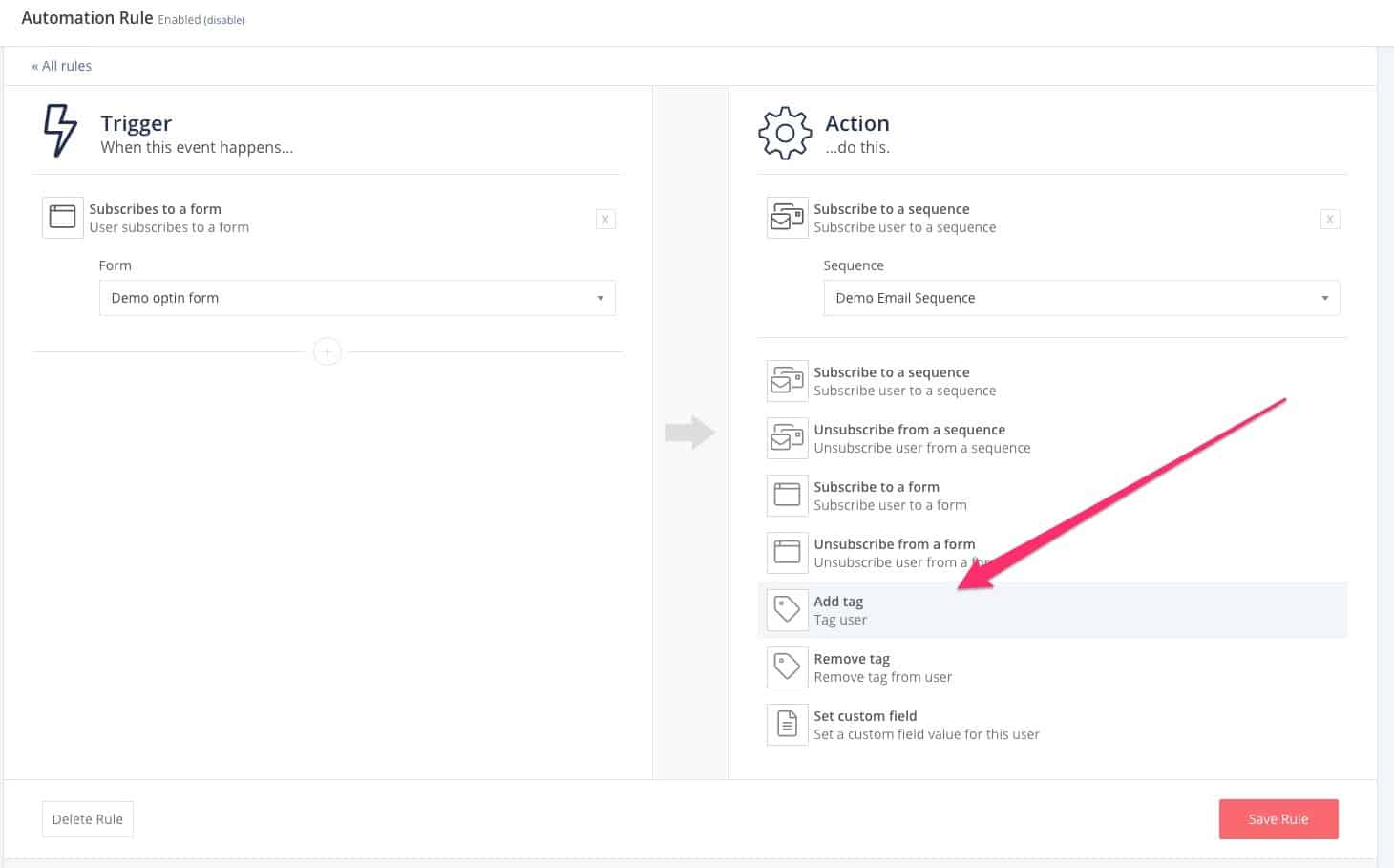Click the Add tag icon
This screenshot has width=1394, height=868.
click(x=787, y=609)
